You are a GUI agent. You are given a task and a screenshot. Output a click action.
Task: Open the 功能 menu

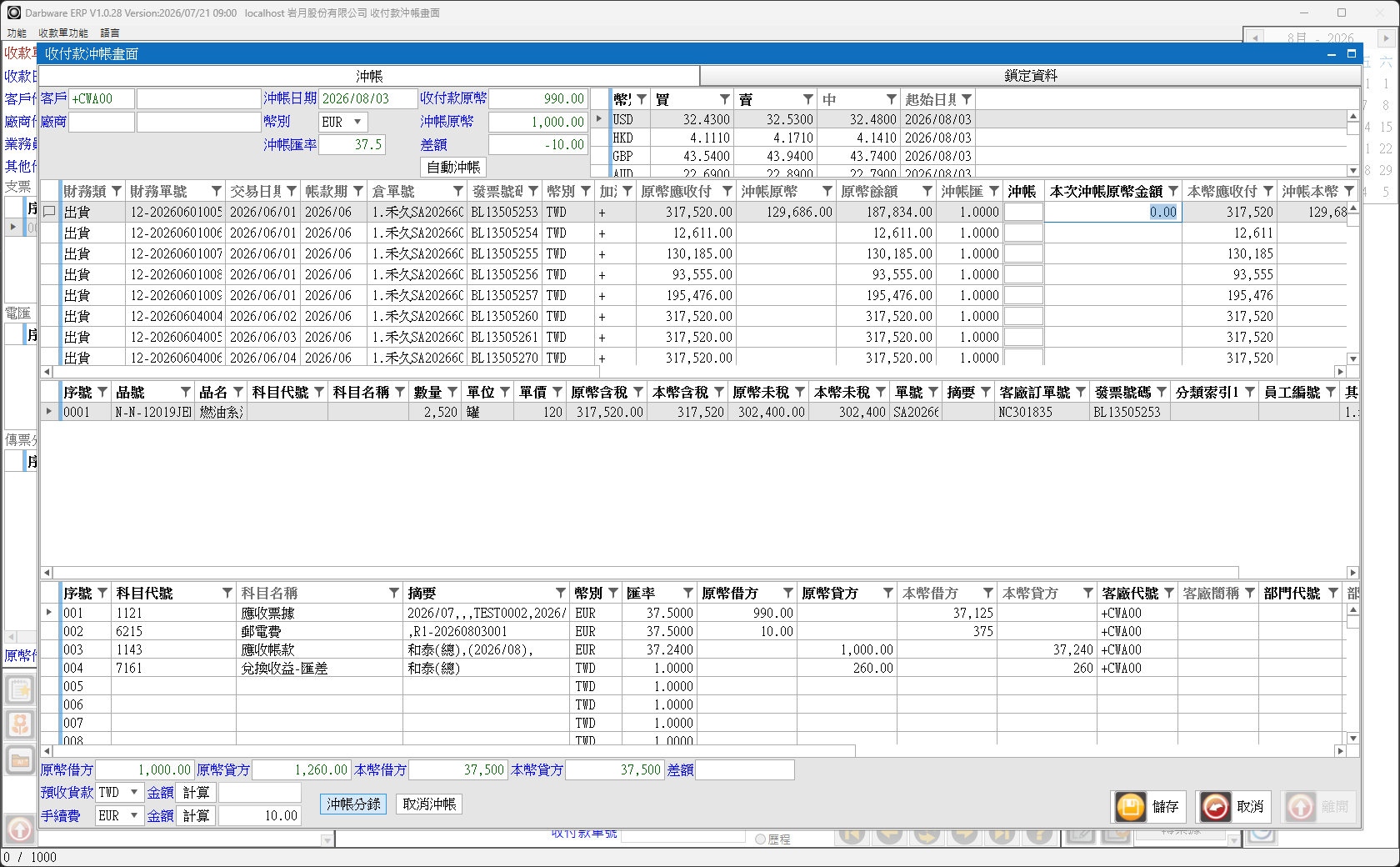[x=17, y=33]
